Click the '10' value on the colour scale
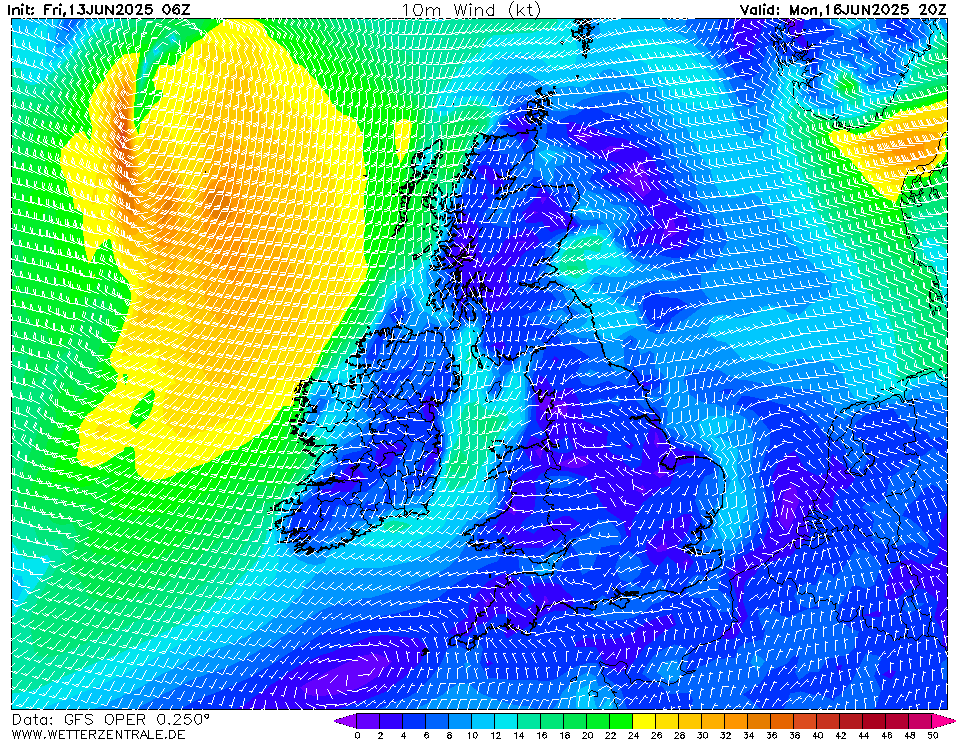This screenshot has height=741, width=959. point(472,735)
